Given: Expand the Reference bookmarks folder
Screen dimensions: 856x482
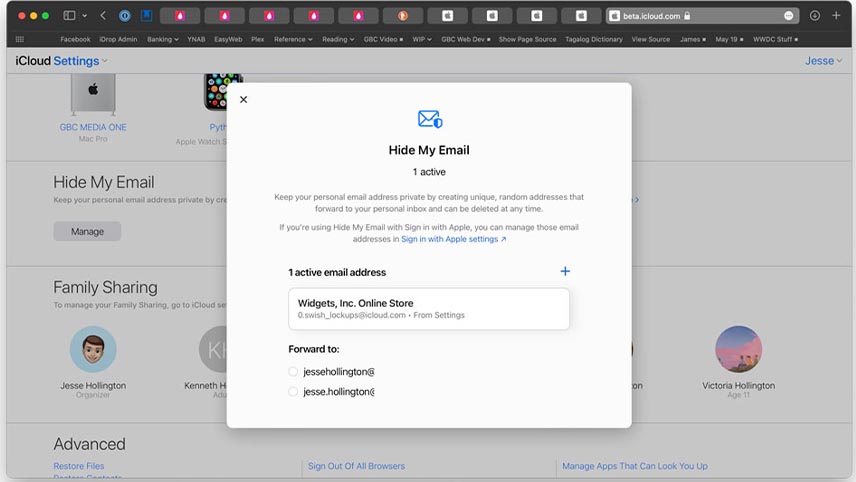Looking at the screenshot, I should pos(293,39).
